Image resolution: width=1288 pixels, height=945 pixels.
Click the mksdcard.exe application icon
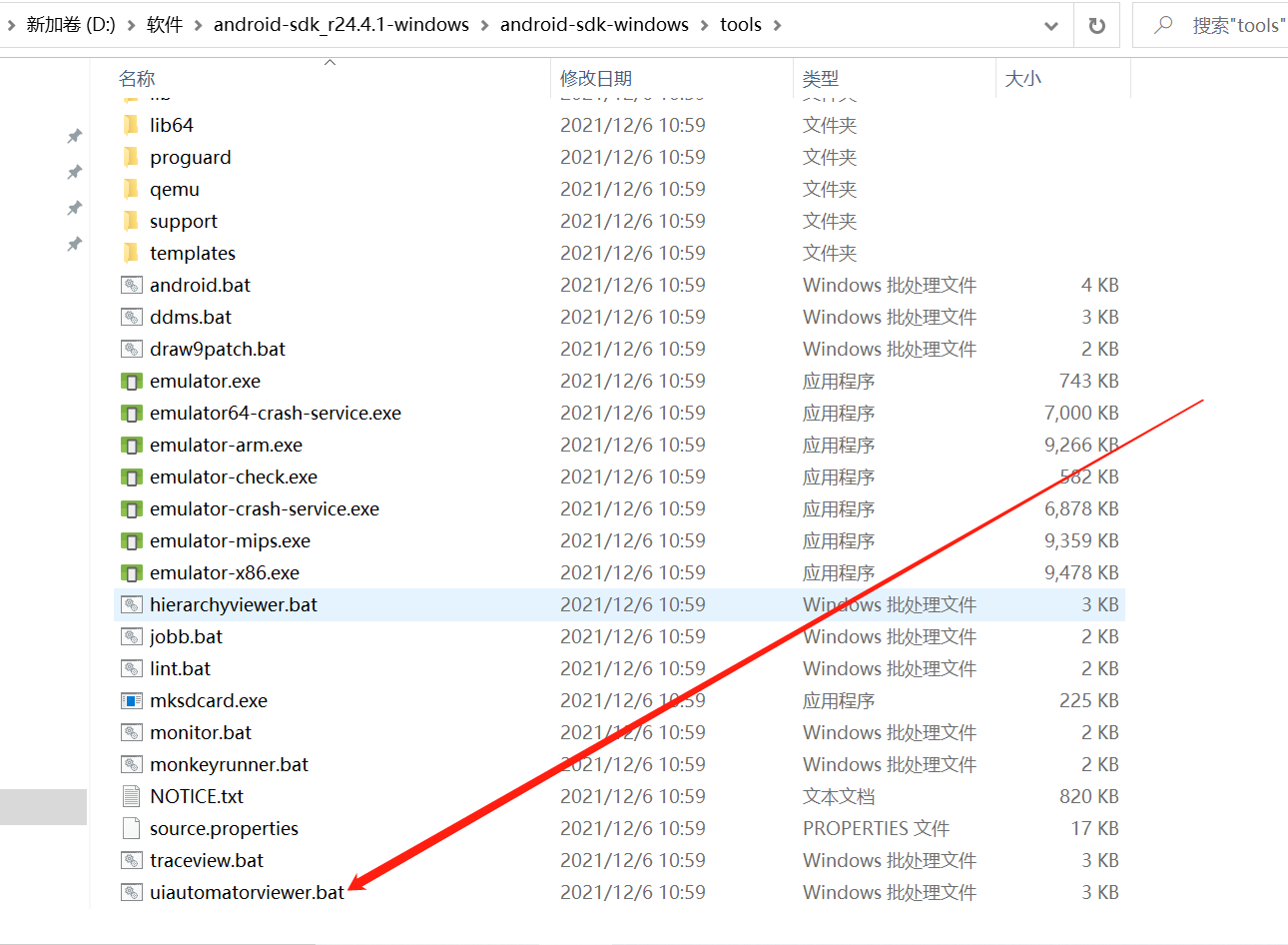[131, 700]
